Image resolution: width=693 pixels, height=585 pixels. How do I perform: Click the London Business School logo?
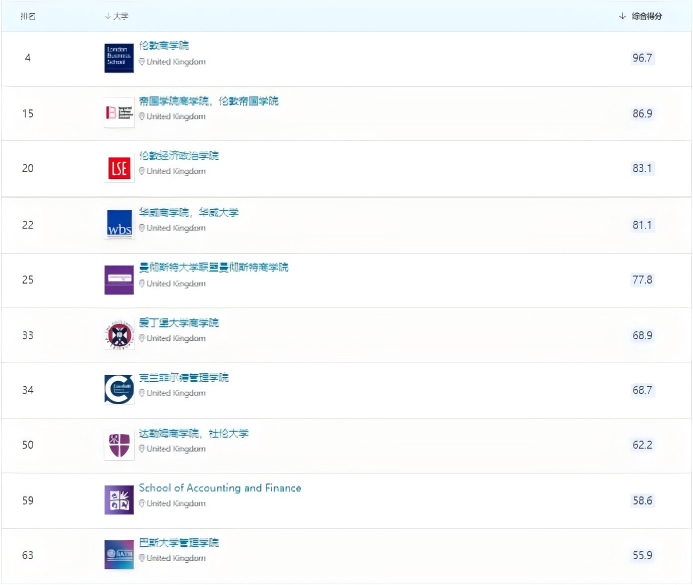[119, 58]
